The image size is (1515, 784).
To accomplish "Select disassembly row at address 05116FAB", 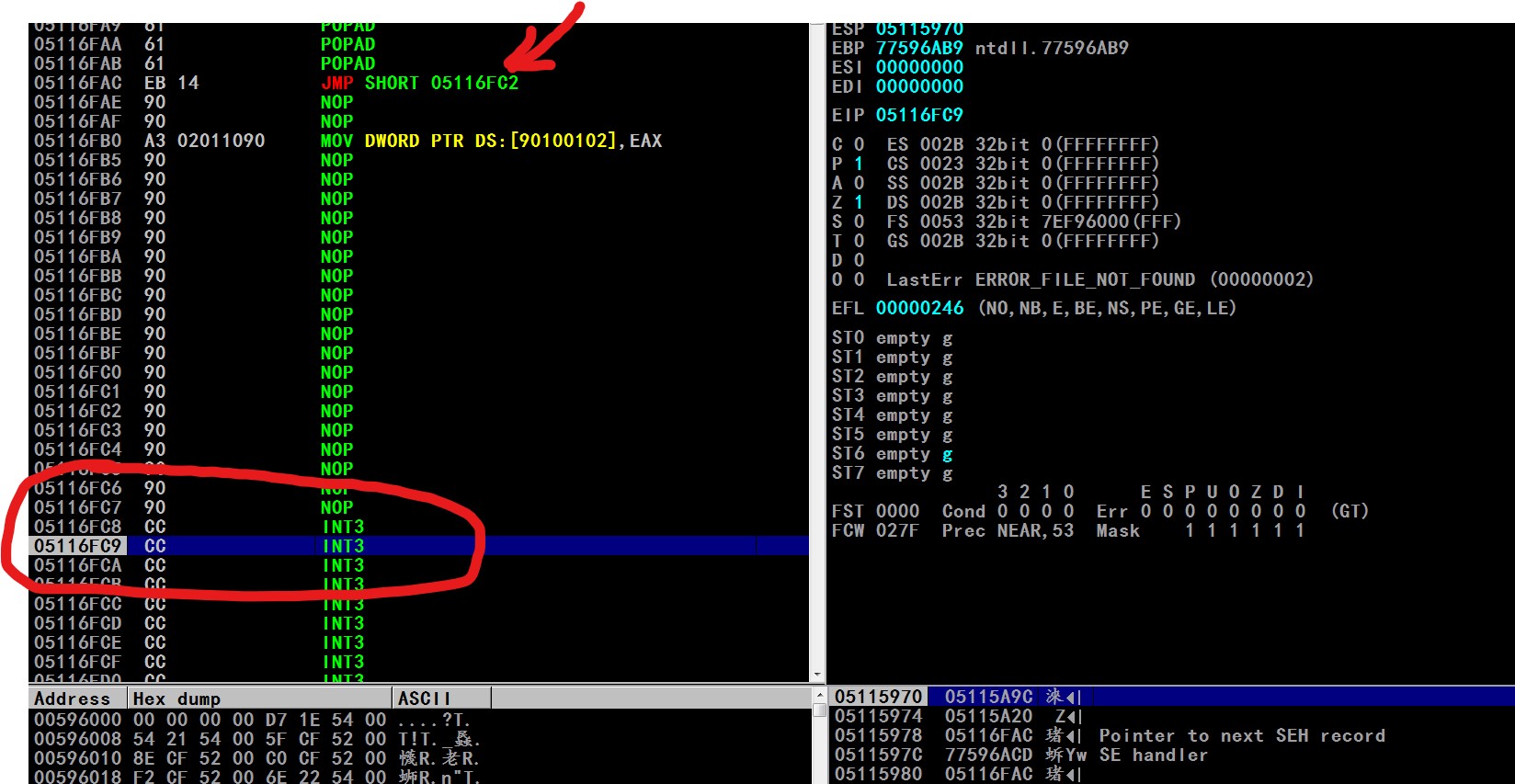I will (x=419, y=63).
